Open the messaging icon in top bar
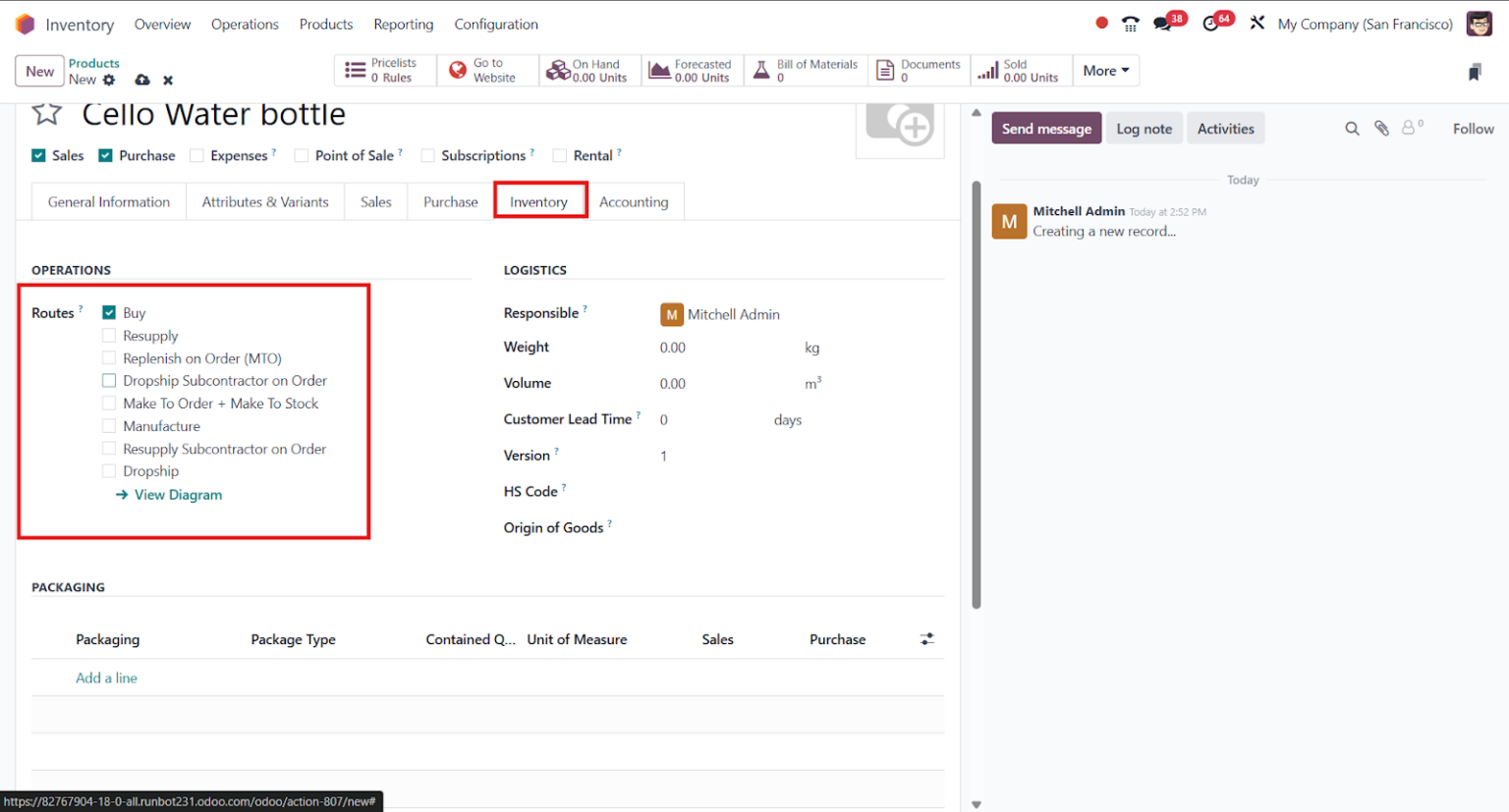 pyautogui.click(x=1161, y=22)
